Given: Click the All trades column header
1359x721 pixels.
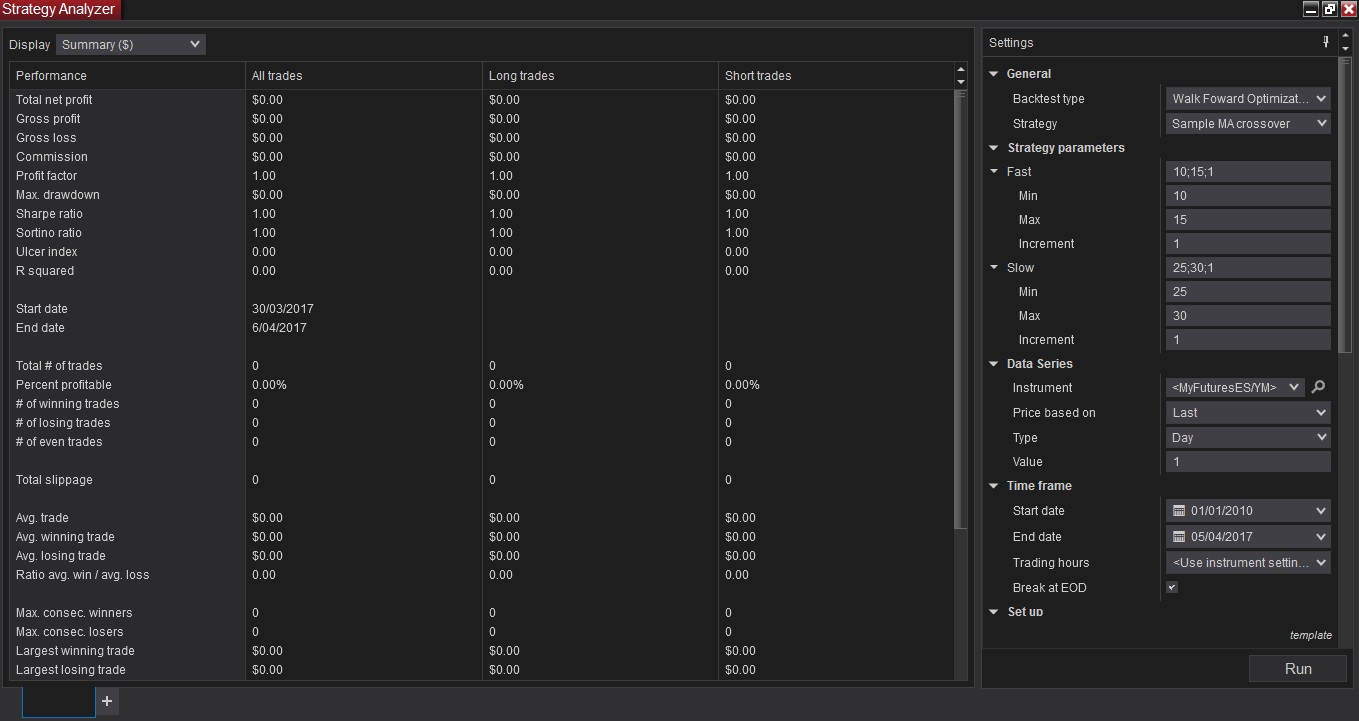Looking at the screenshot, I should [x=364, y=76].
